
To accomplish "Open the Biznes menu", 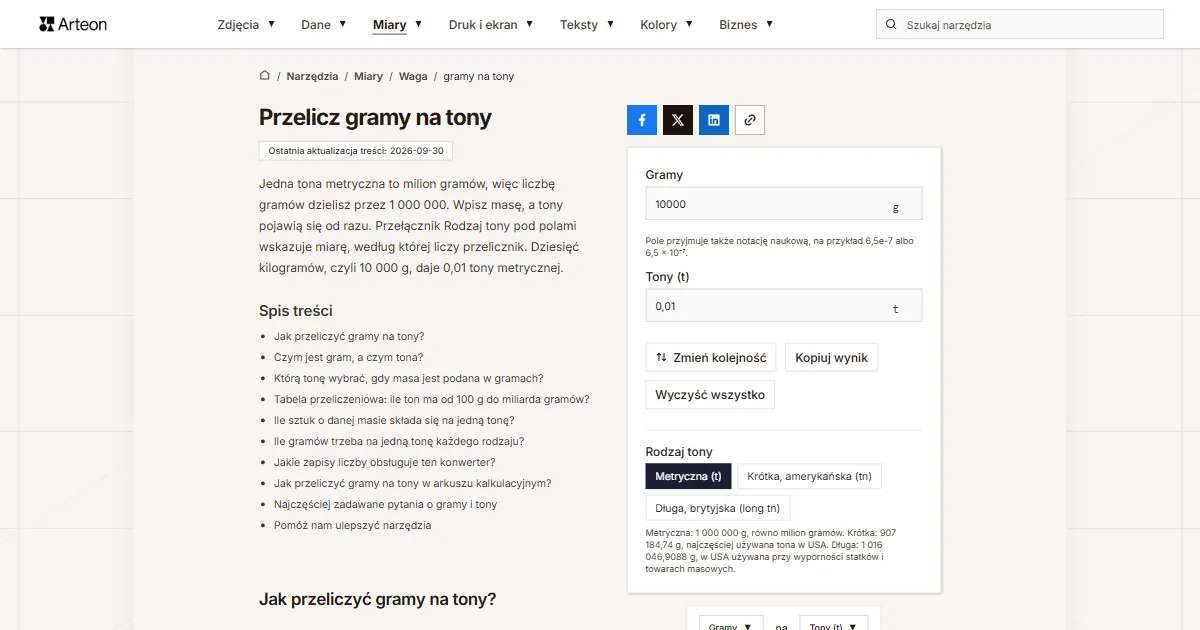I will (746, 25).
